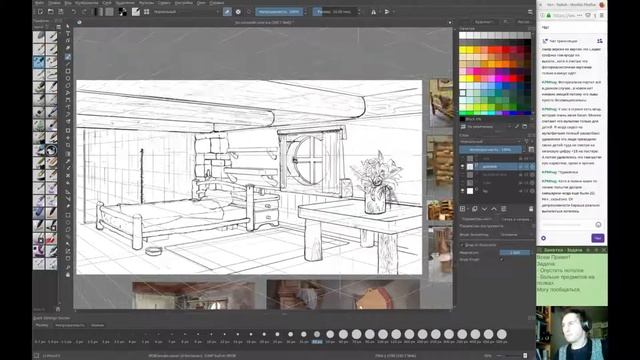Image resolution: width=640 pixels, height=360 pixels.
Task: Expand the add-layer type arrow
Action: tap(467, 209)
